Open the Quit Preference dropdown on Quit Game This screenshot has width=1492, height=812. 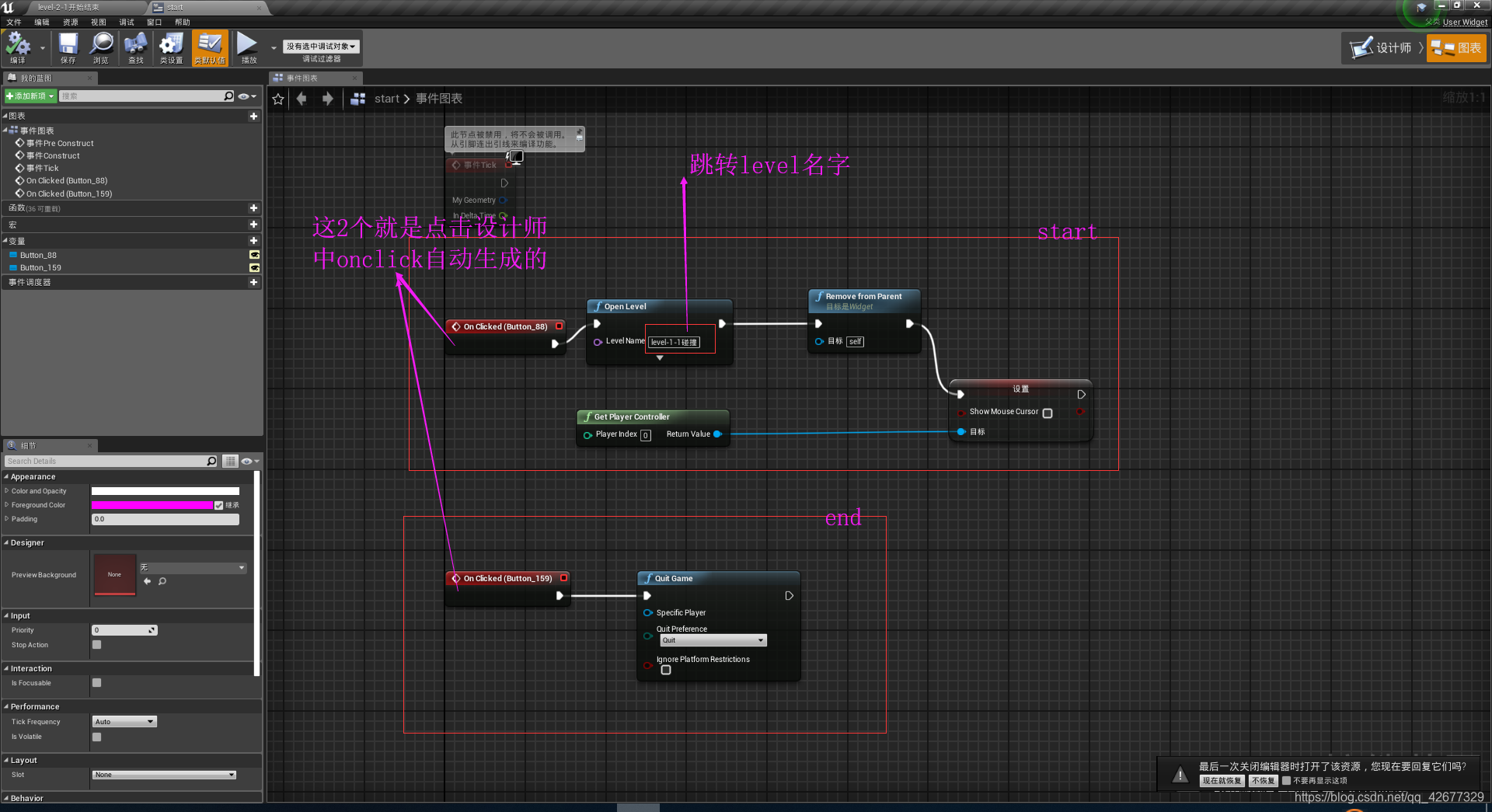tap(713, 640)
